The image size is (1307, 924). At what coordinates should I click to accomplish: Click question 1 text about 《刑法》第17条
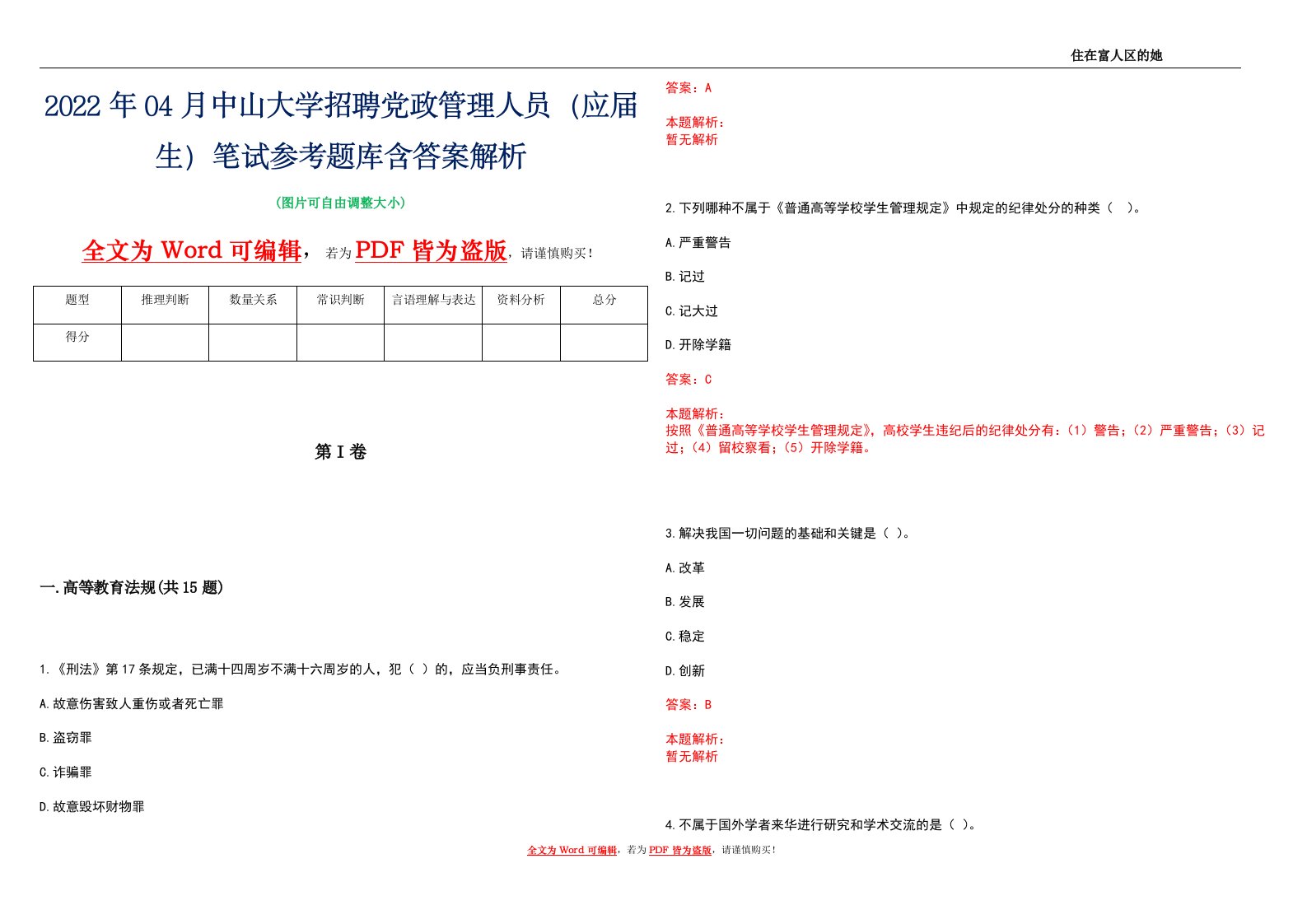(301, 670)
